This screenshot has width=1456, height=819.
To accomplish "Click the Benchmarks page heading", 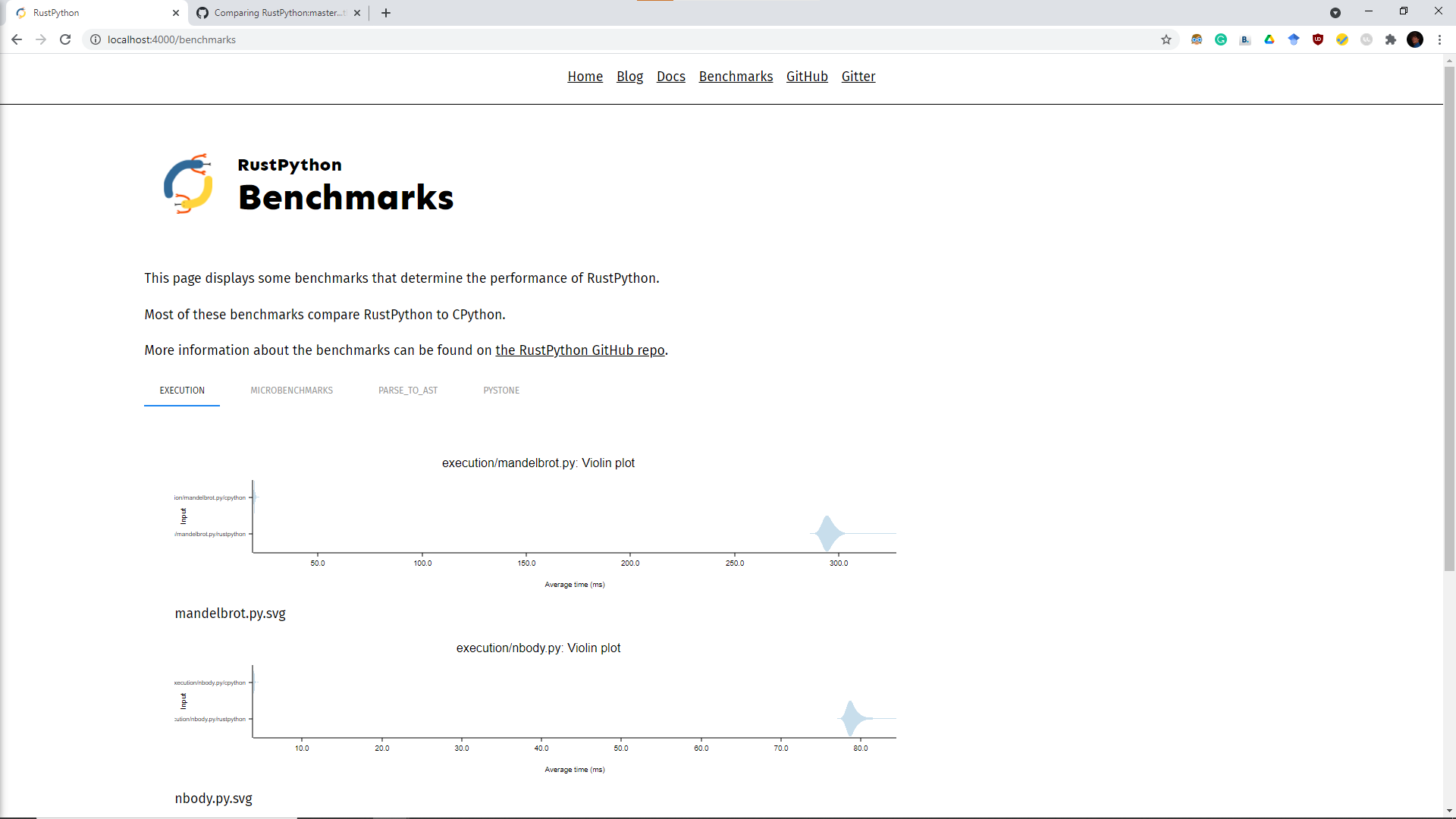I will pos(346,197).
